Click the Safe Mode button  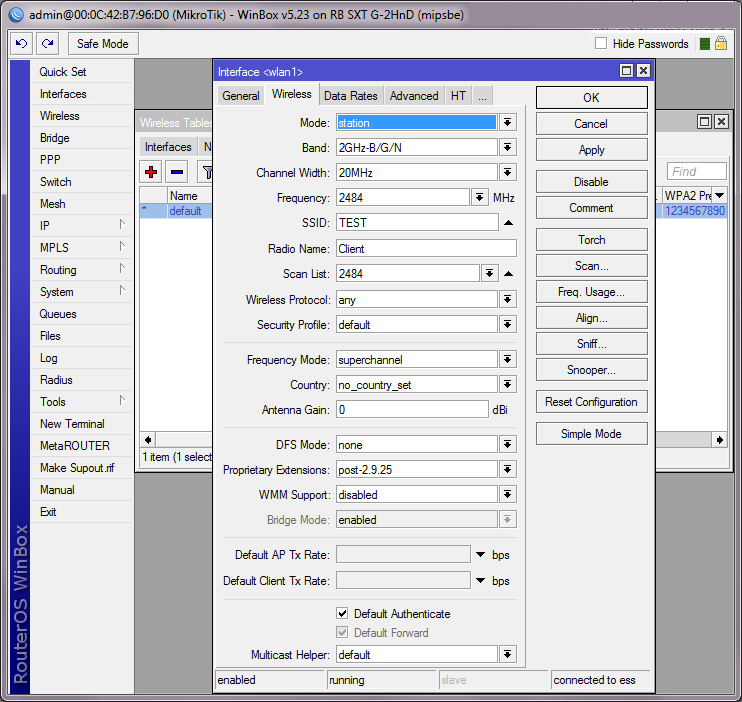click(x=103, y=44)
